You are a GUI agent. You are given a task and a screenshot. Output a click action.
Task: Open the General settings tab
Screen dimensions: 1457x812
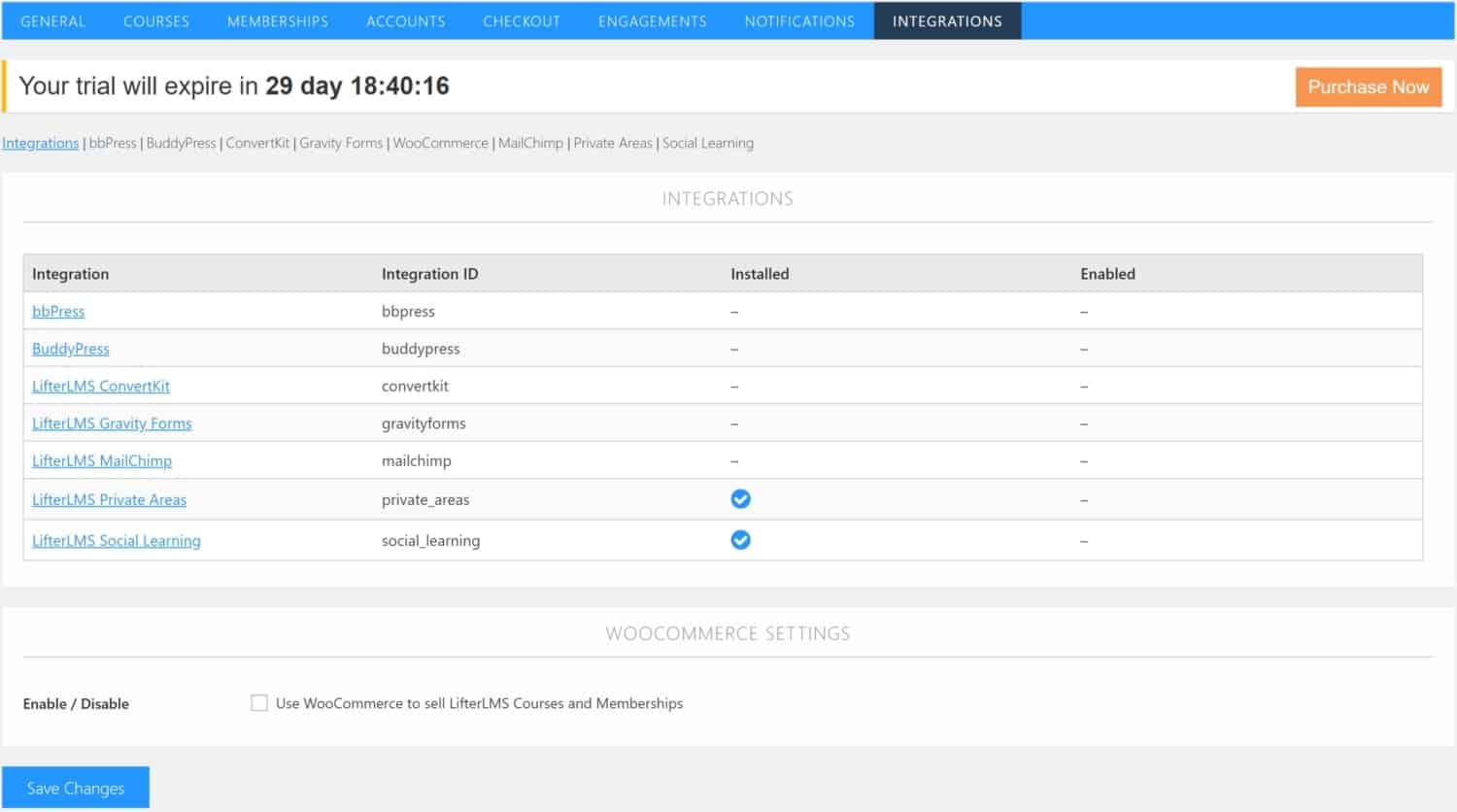tap(52, 20)
